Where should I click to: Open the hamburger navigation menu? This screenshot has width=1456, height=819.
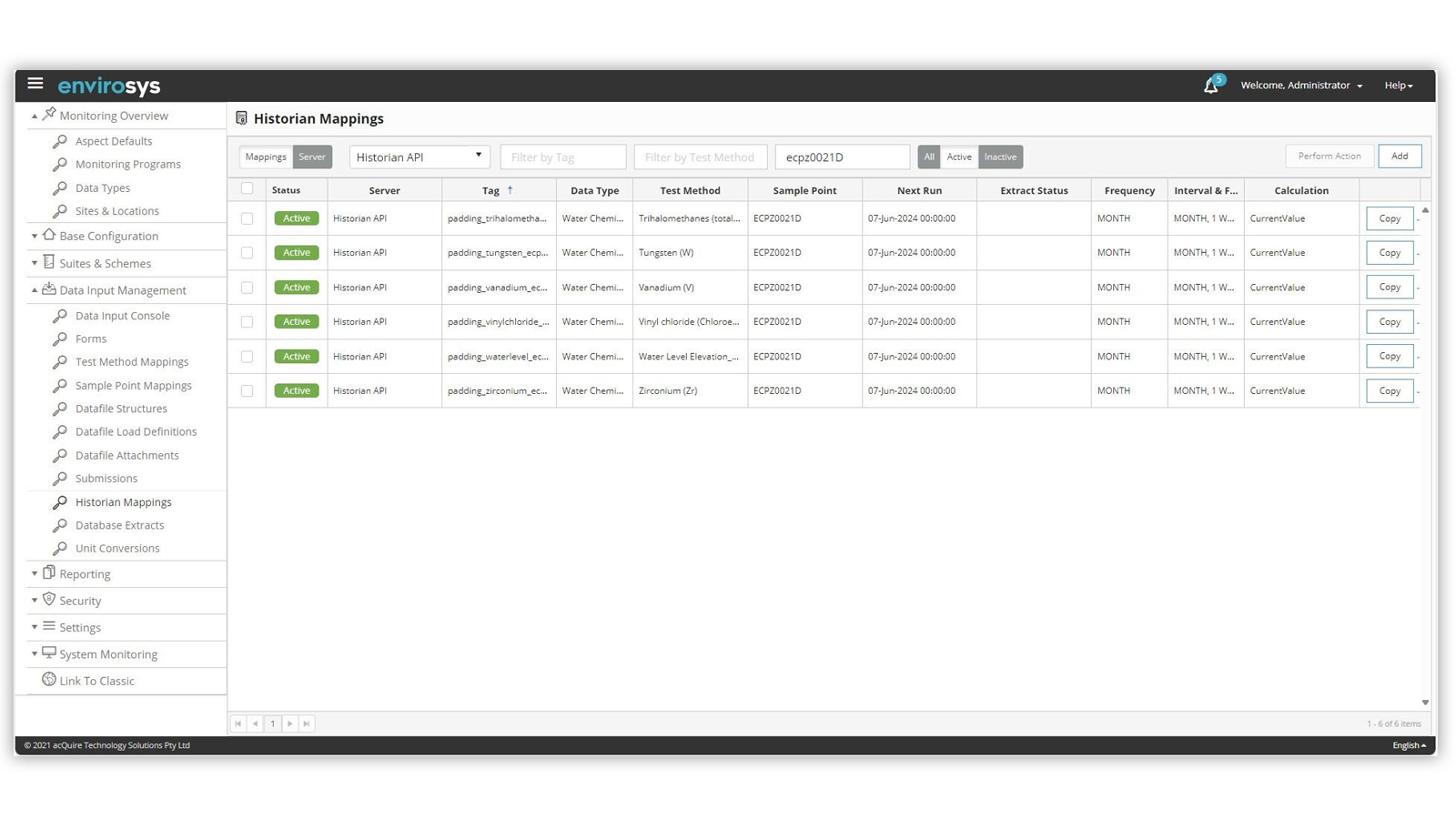35,84
